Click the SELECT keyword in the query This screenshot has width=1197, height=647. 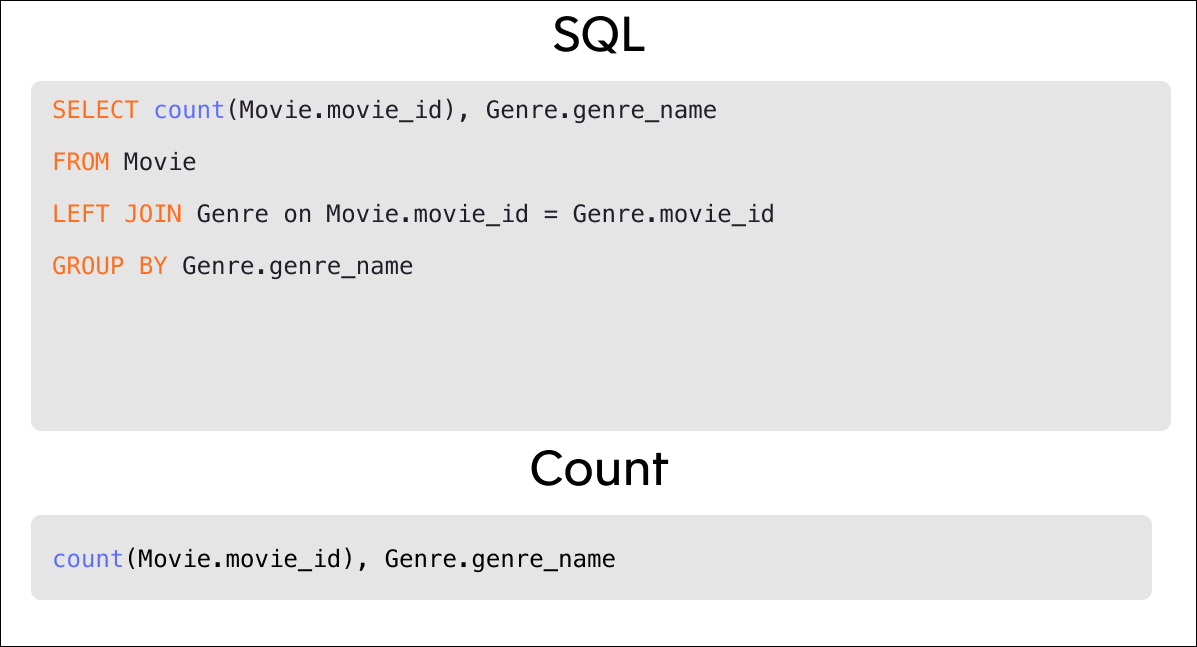coord(95,110)
